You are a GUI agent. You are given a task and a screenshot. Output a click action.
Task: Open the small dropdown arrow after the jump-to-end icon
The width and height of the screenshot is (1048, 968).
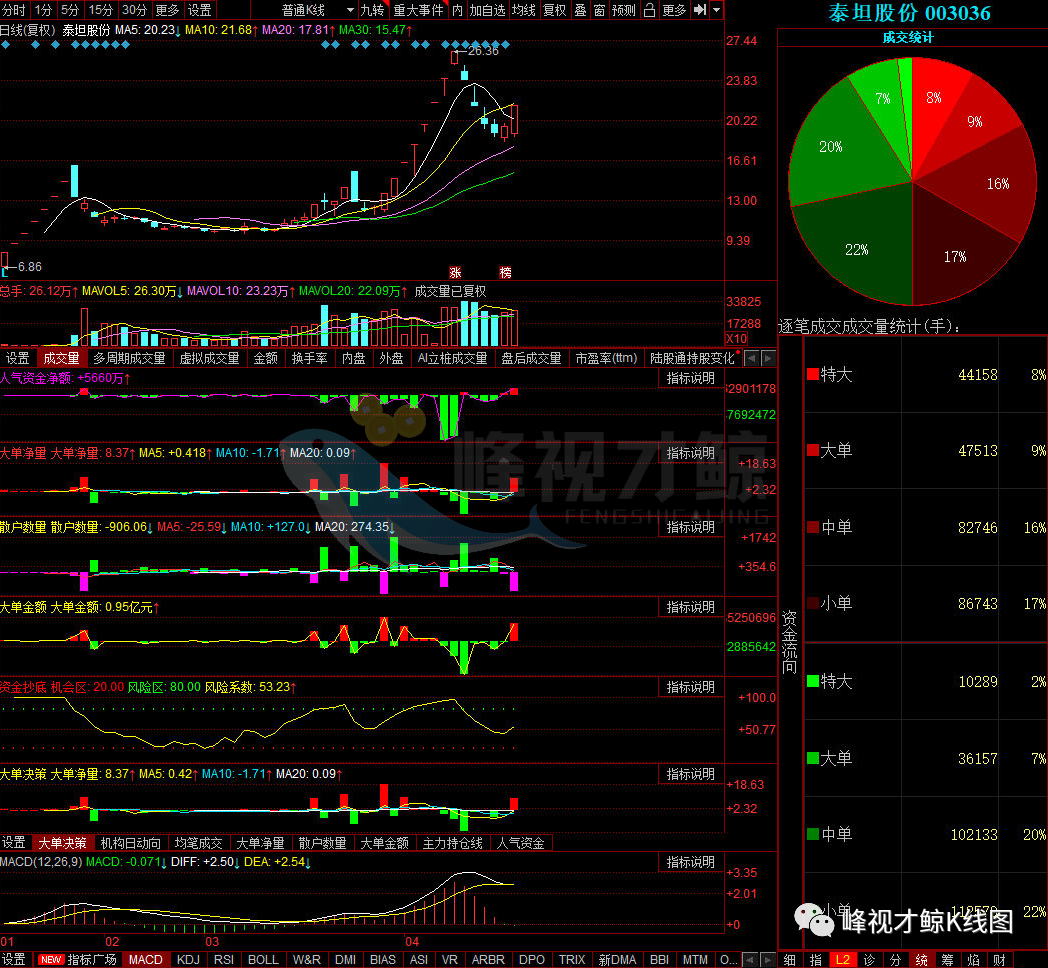(x=716, y=10)
